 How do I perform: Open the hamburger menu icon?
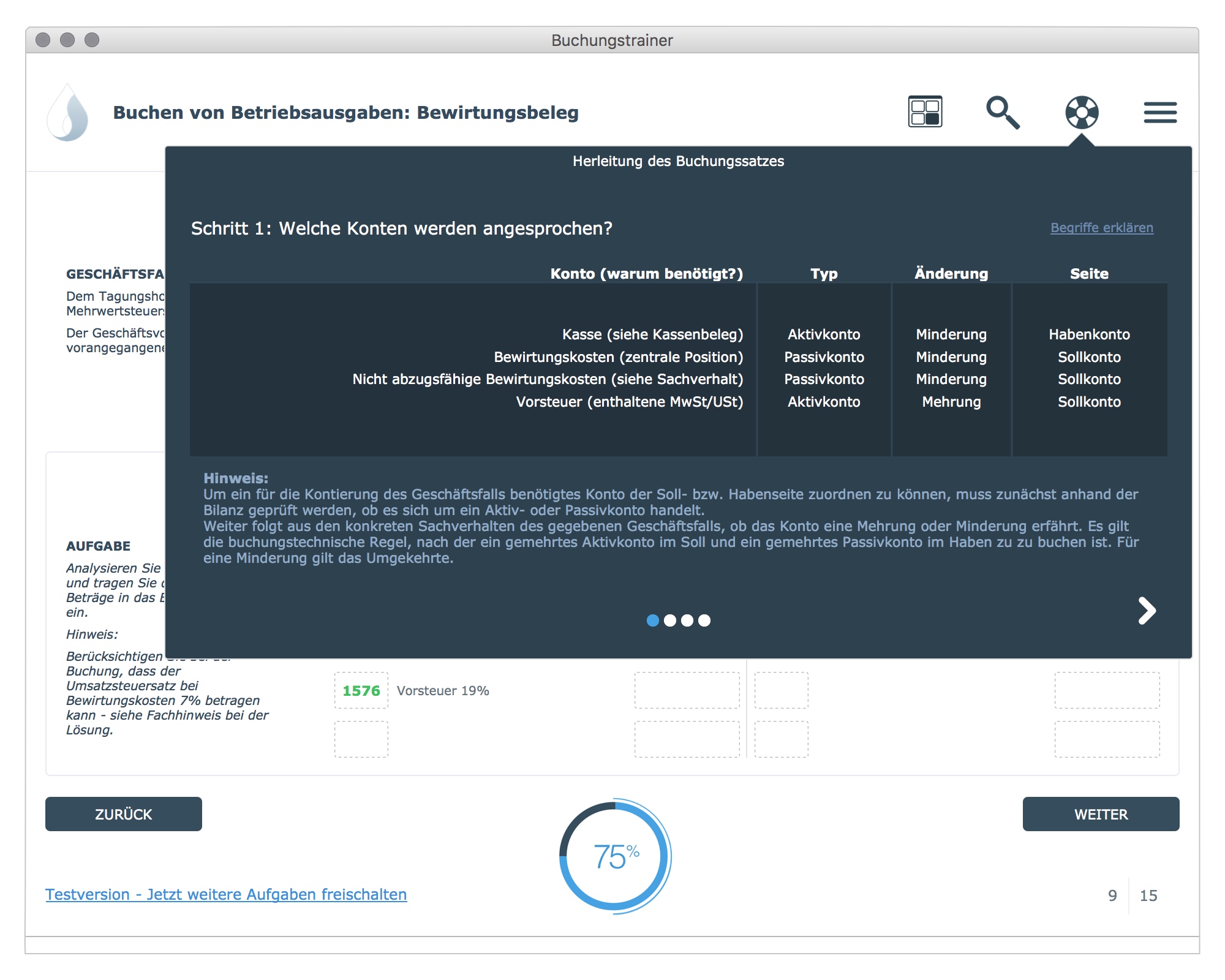coord(1160,113)
